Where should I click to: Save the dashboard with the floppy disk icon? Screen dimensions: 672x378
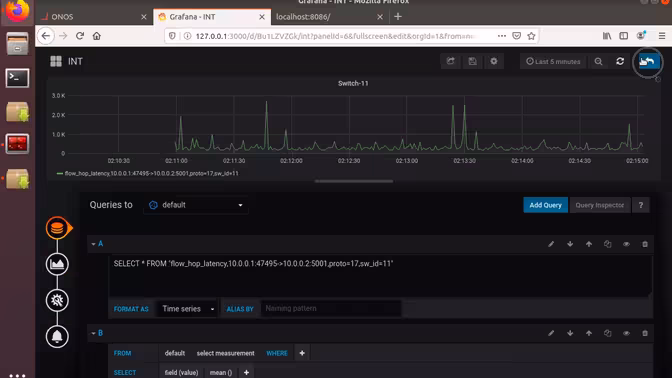tap(472, 61)
